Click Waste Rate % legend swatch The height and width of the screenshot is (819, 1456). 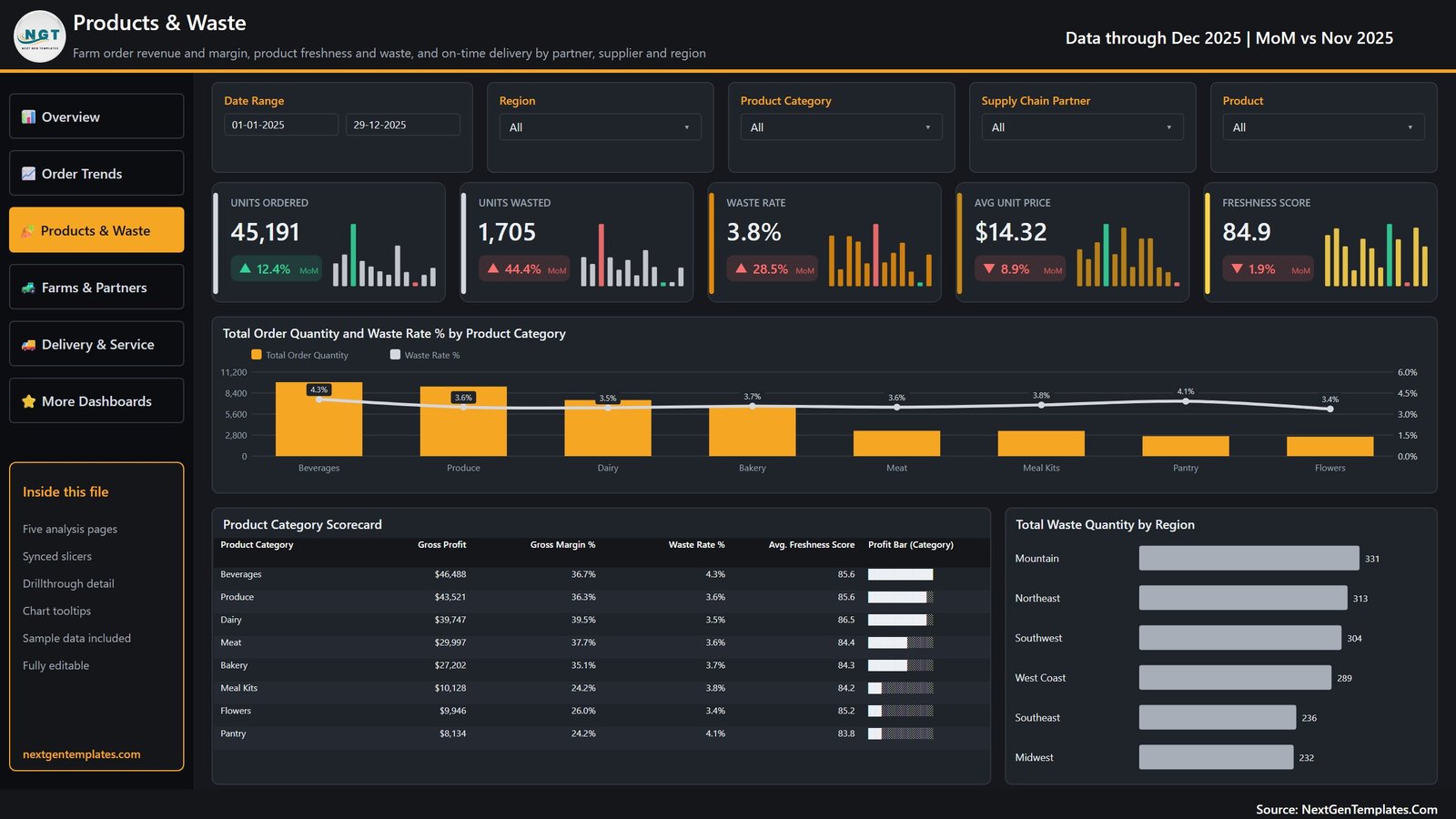(395, 355)
